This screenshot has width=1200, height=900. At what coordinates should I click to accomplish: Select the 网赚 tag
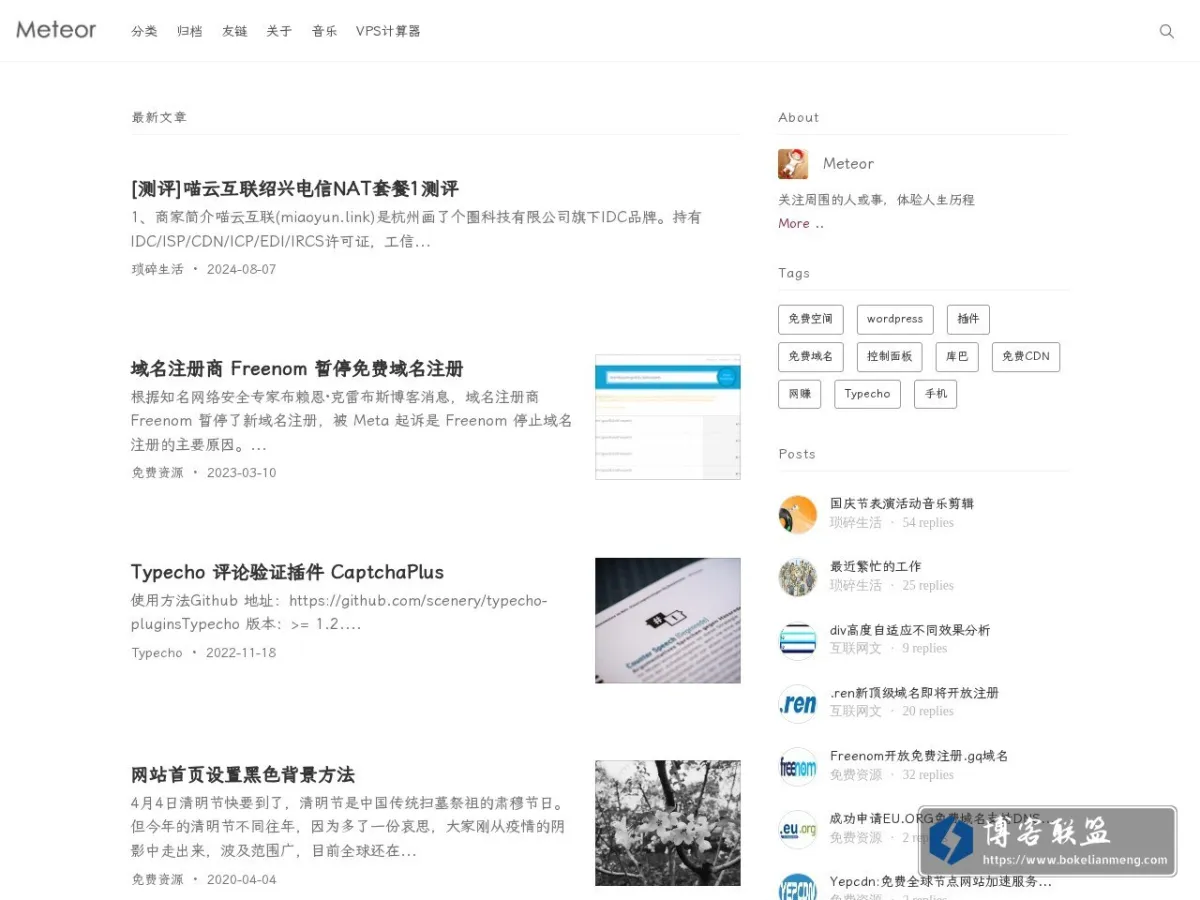[799, 394]
